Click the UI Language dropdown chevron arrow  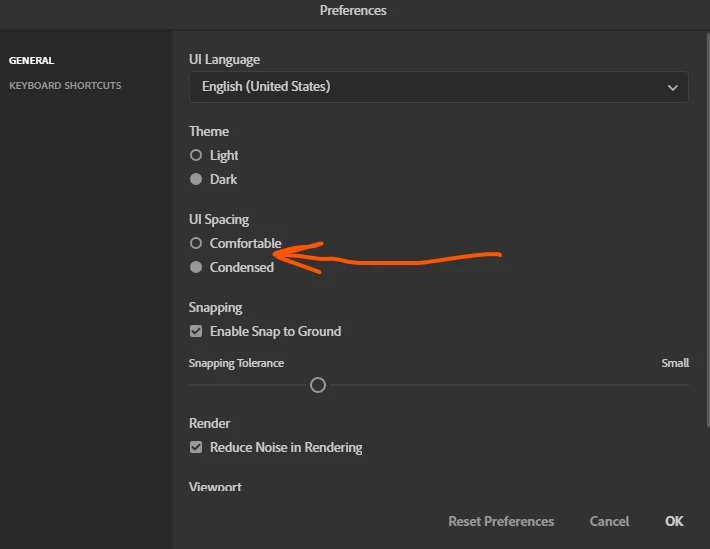click(x=673, y=88)
